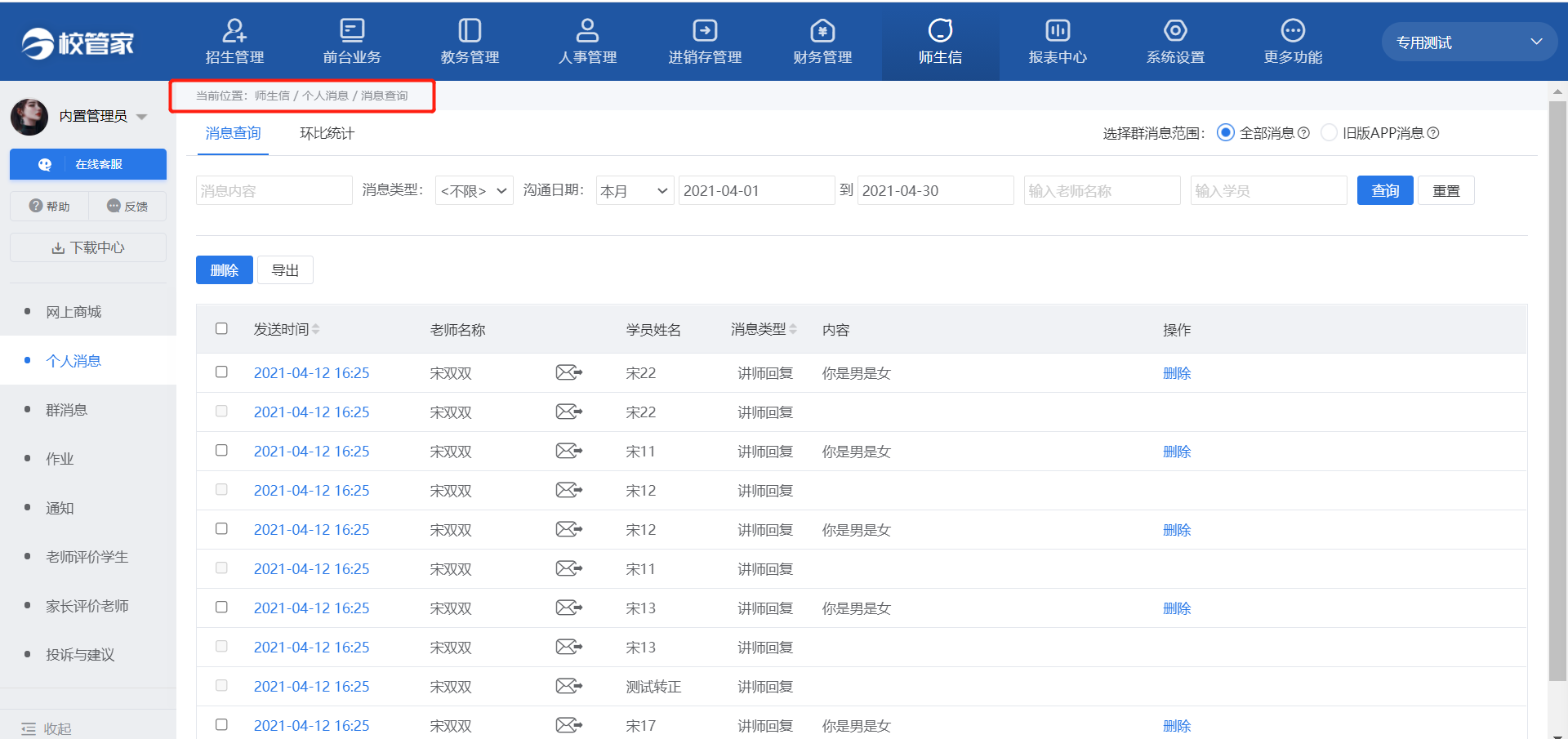Check the 宋11 row with content 你是男是女

[x=221, y=450]
